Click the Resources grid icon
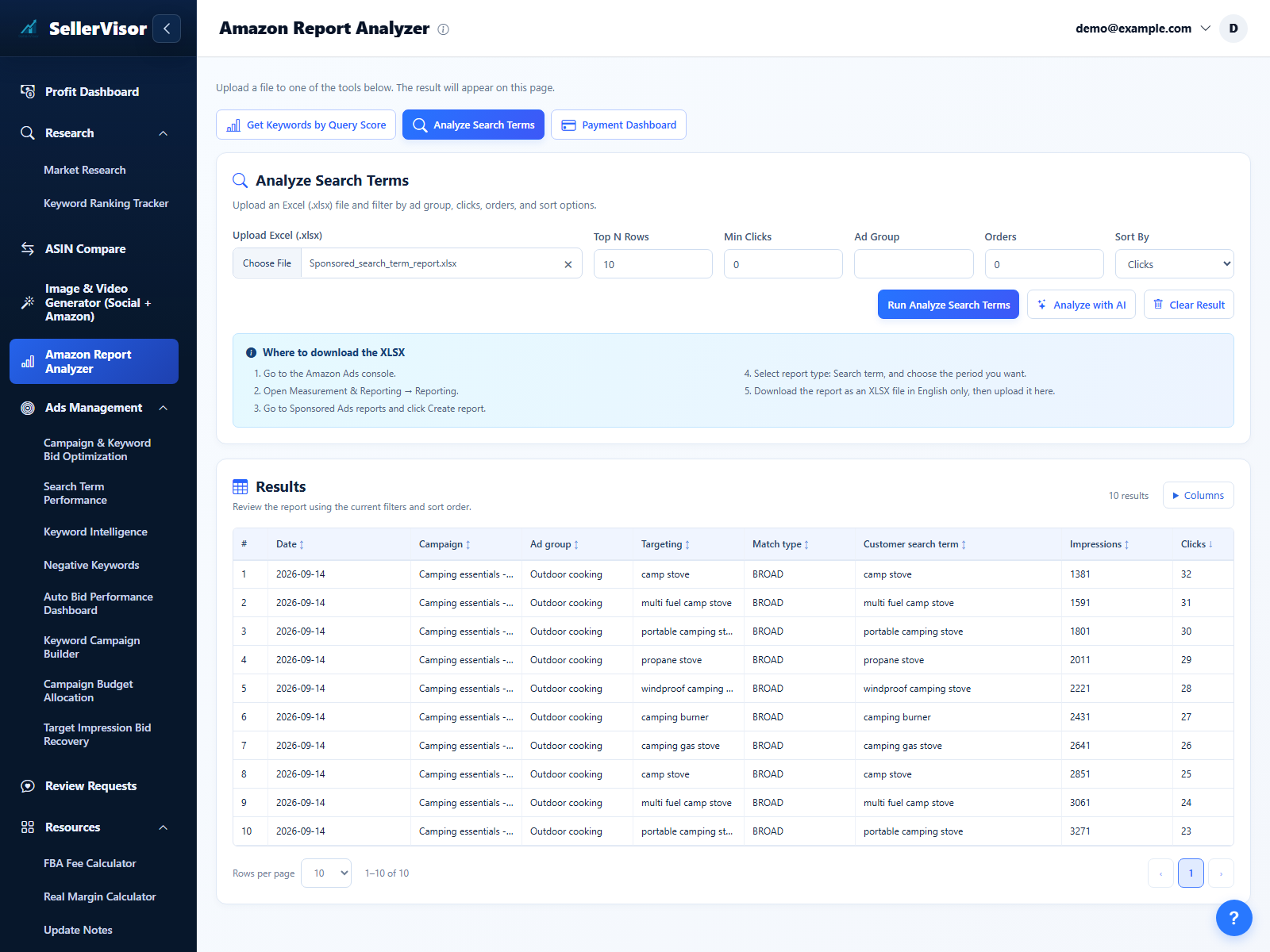This screenshot has height=952, width=1270. coord(28,827)
